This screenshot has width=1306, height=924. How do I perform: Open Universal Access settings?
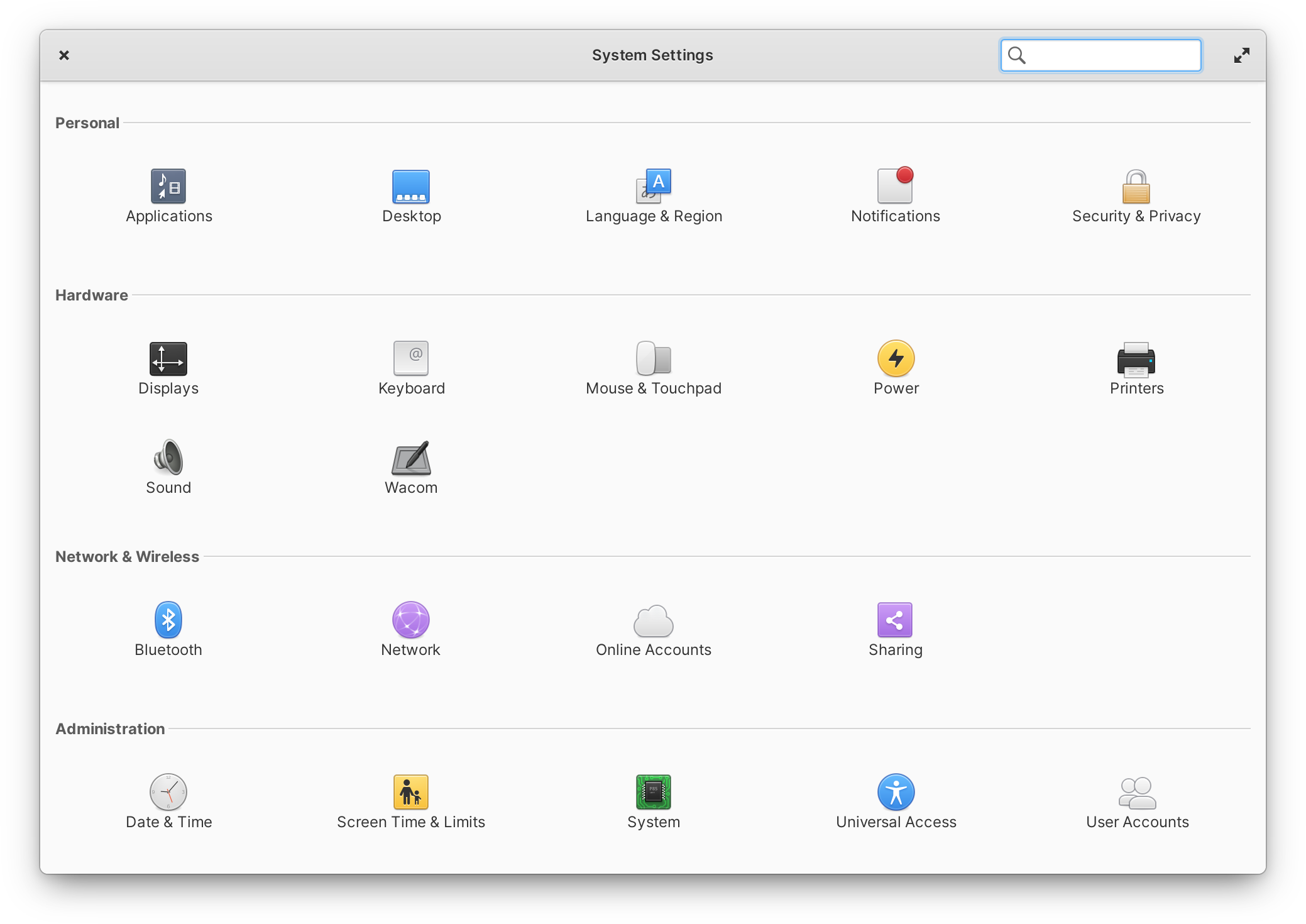click(894, 800)
